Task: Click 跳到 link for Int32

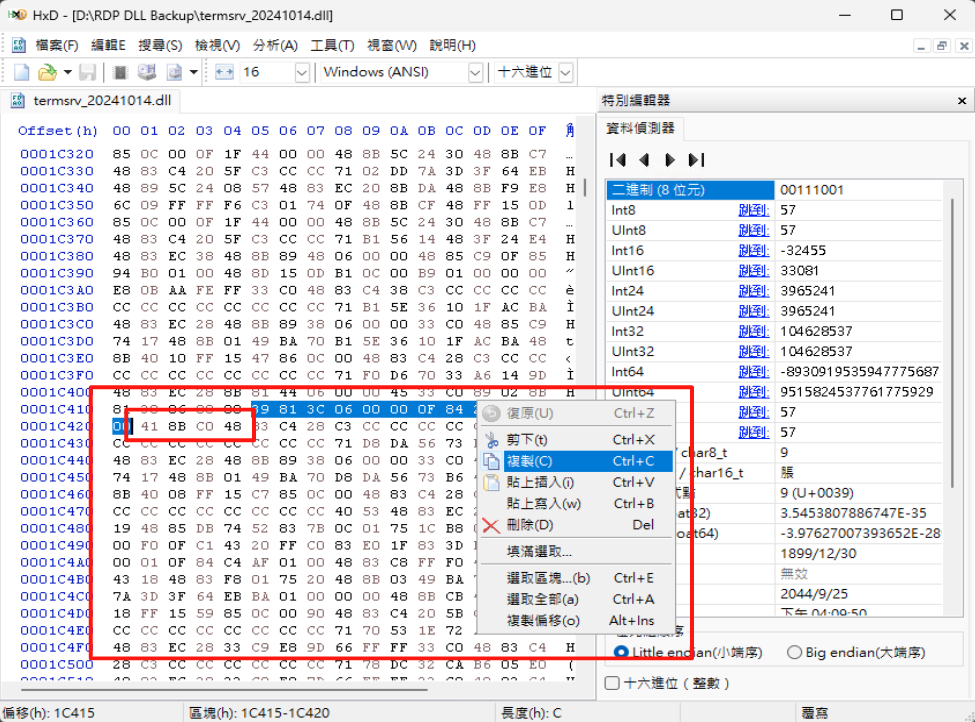Action: (753, 331)
